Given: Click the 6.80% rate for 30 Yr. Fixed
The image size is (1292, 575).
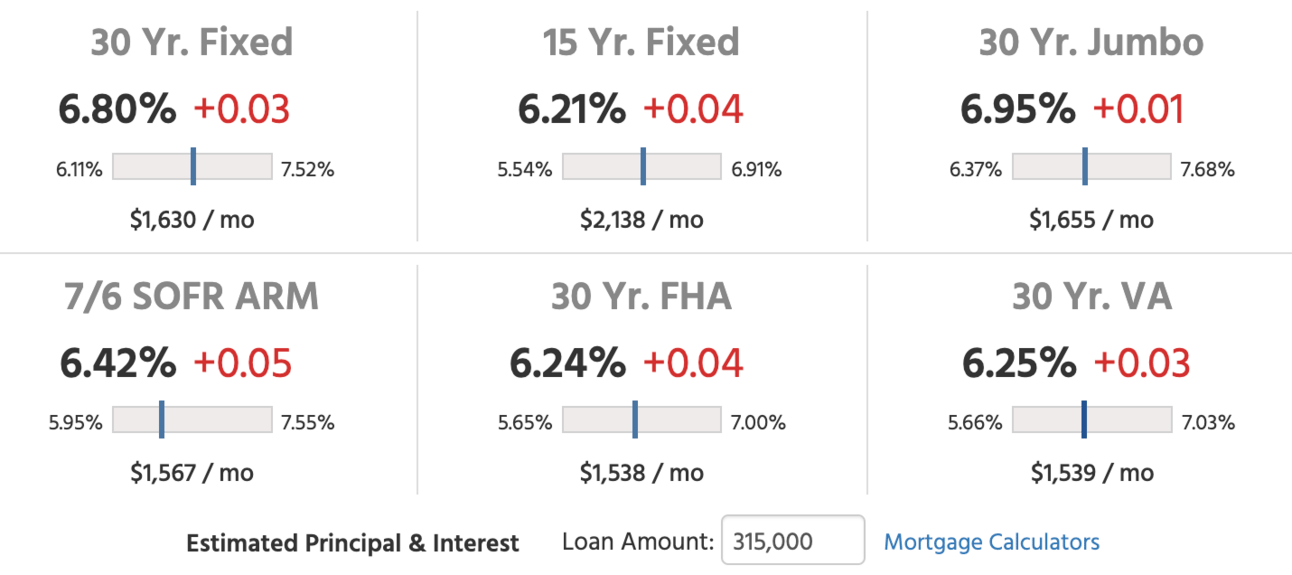Looking at the screenshot, I should [117, 109].
